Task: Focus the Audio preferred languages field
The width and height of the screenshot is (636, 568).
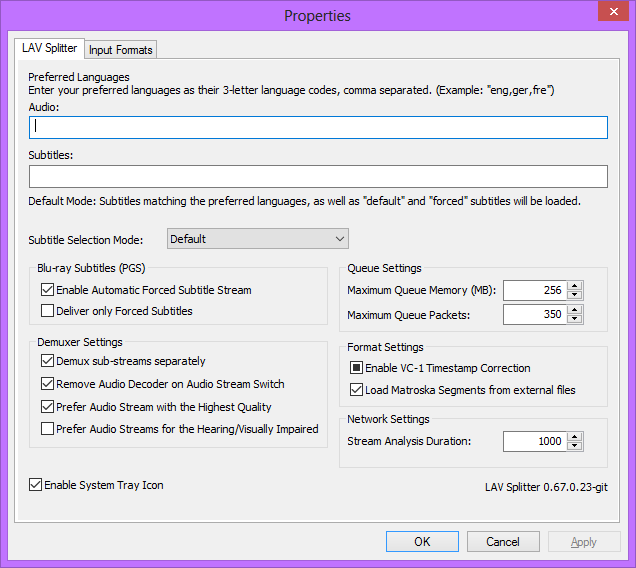Action: (318, 127)
